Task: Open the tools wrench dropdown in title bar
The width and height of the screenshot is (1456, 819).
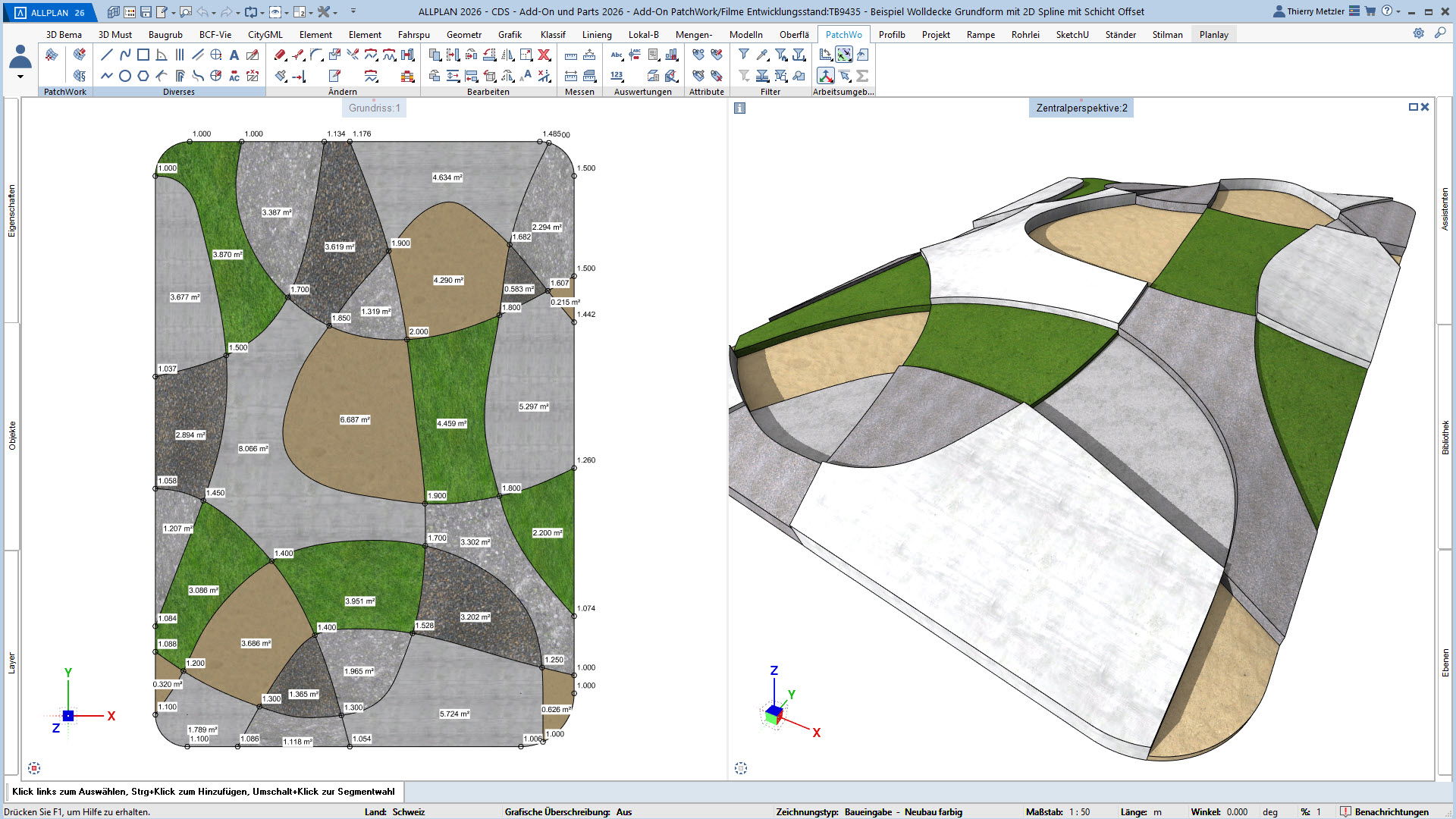Action: pyautogui.click(x=335, y=12)
